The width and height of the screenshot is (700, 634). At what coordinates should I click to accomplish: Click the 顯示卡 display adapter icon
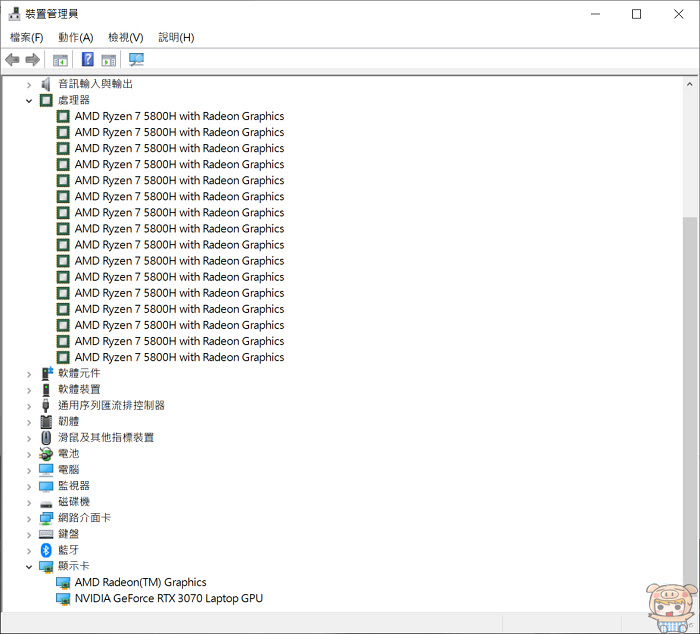click(x=46, y=566)
